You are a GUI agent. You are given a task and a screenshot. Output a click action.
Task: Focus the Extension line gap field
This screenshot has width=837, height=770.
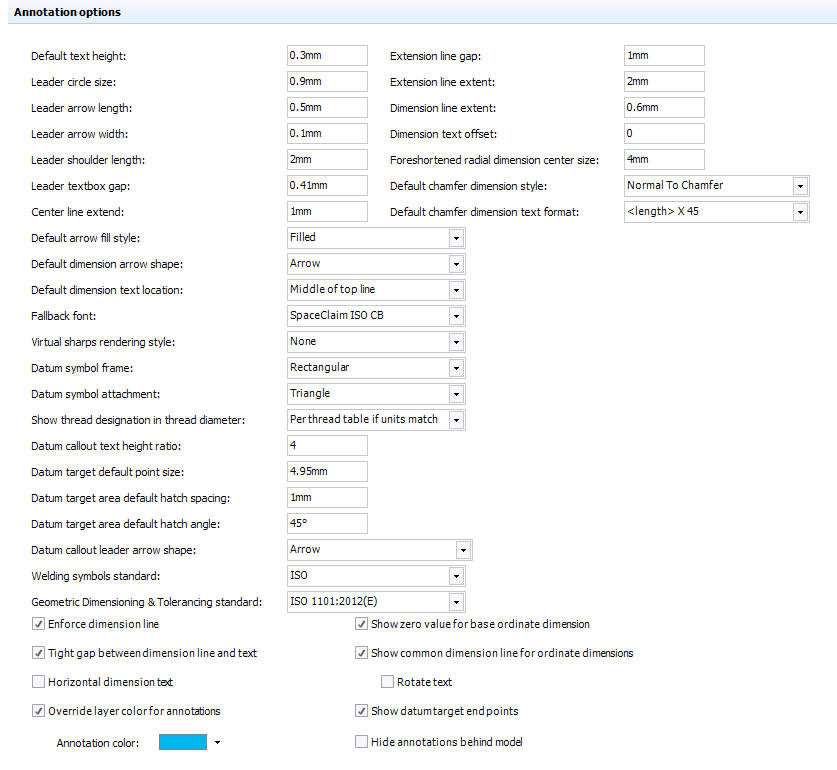tap(664, 56)
